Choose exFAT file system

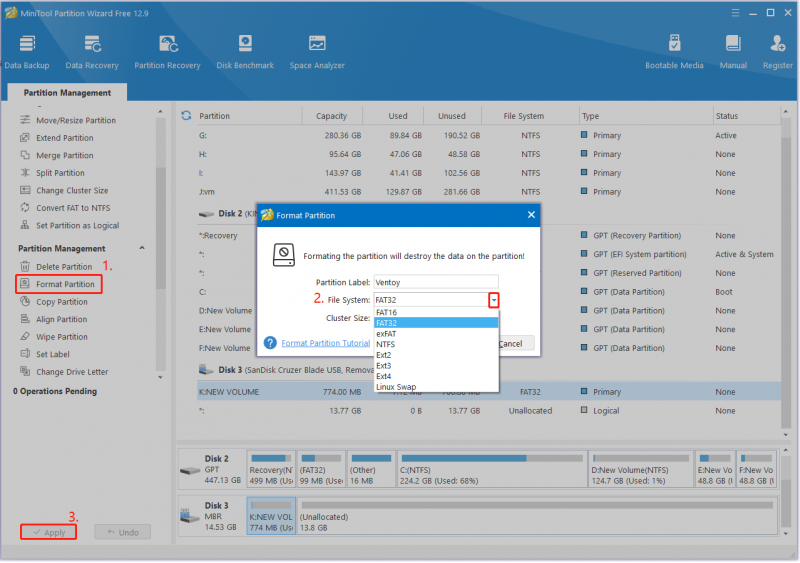click(436, 333)
